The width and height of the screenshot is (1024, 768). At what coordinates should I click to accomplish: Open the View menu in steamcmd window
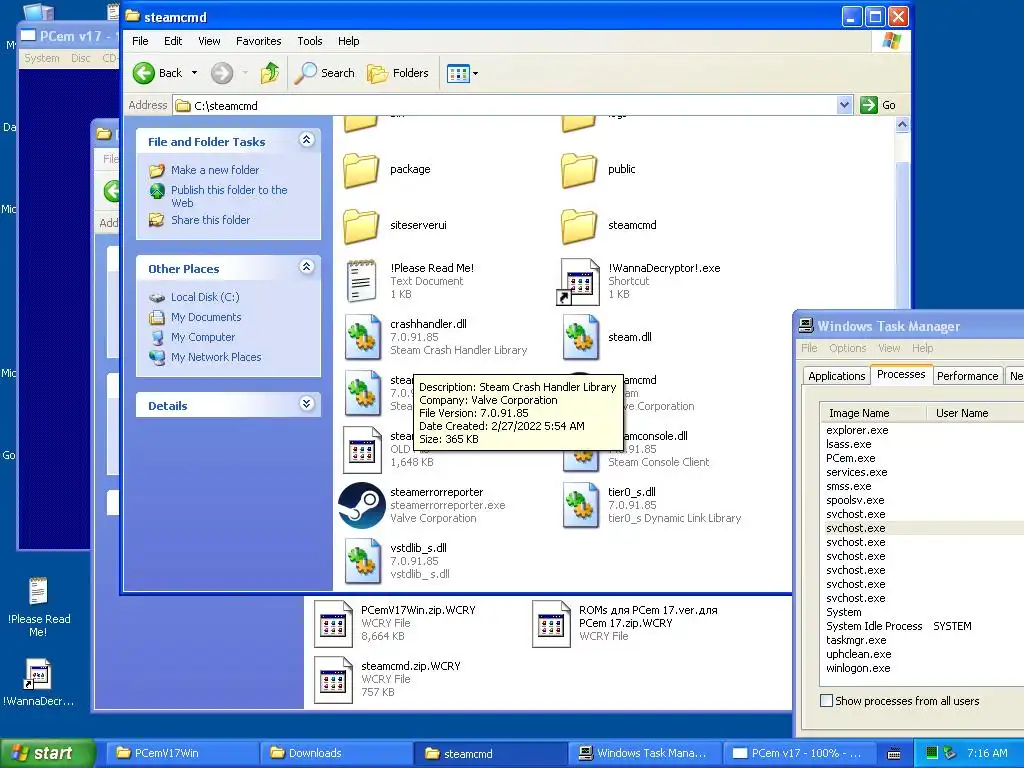tap(209, 41)
